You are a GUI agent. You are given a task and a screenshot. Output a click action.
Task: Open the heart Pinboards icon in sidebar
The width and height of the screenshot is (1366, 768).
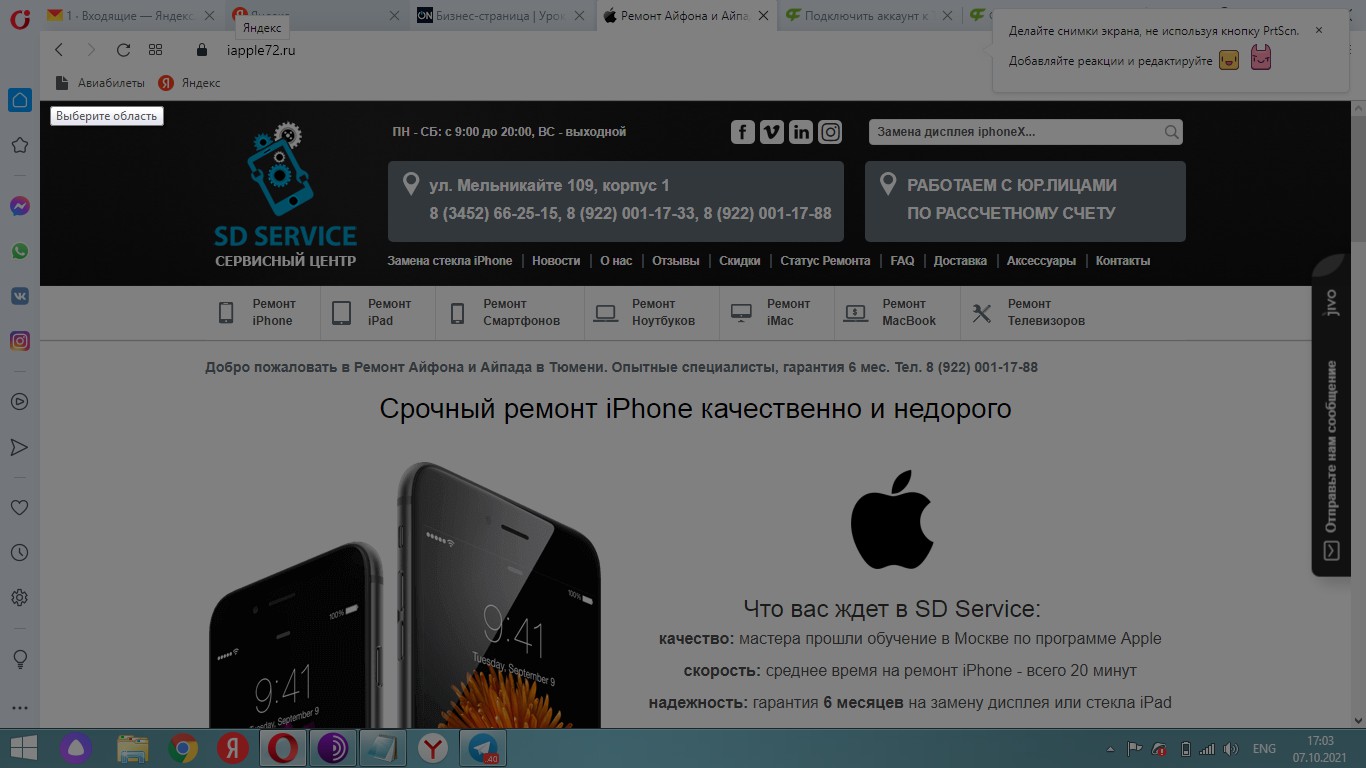click(x=19, y=508)
